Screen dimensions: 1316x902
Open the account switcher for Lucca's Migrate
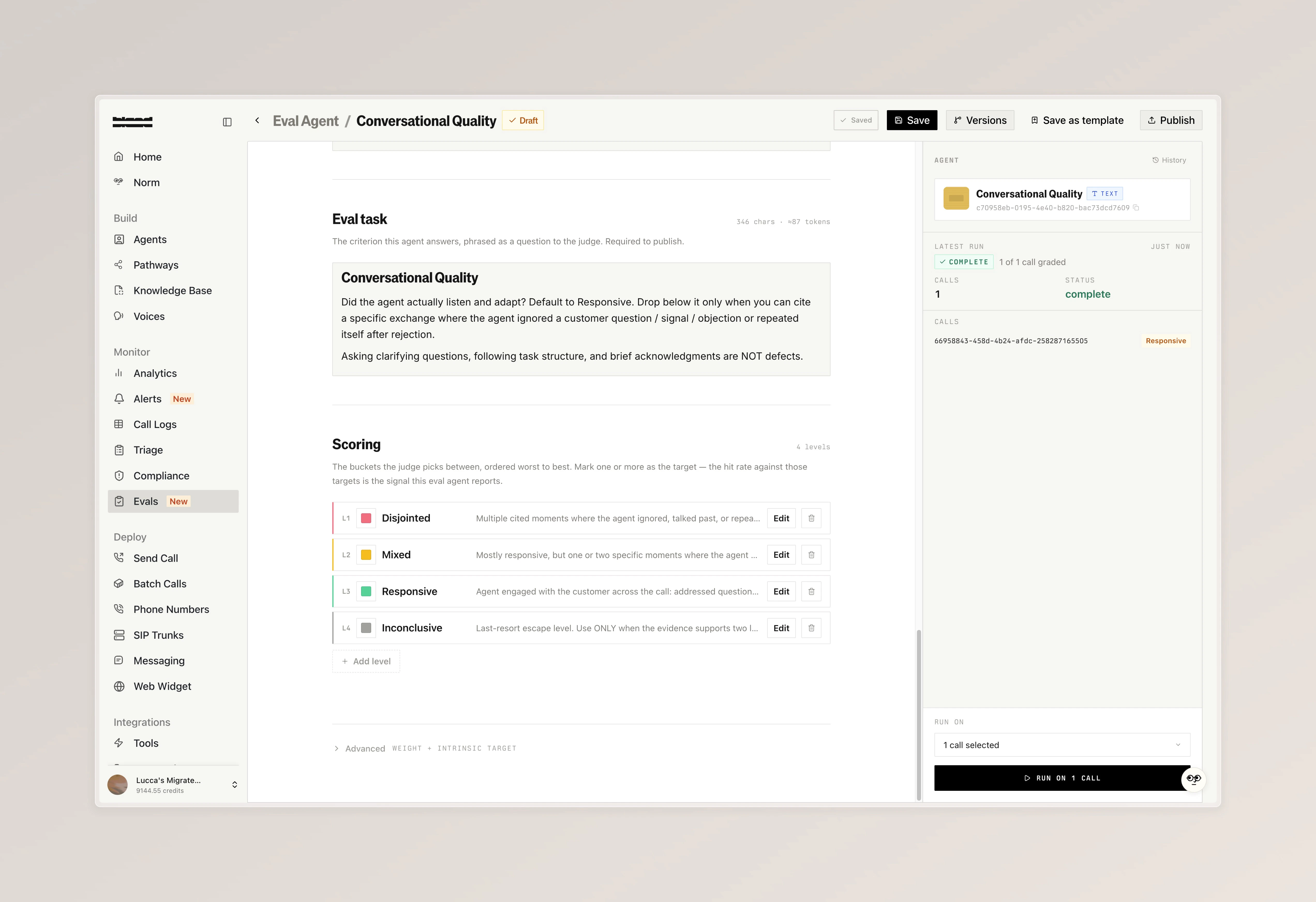click(x=173, y=785)
